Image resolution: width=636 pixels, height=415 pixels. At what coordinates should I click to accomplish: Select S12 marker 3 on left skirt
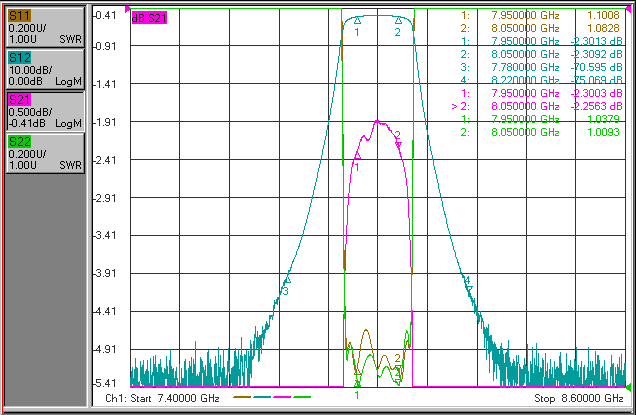[x=288, y=280]
